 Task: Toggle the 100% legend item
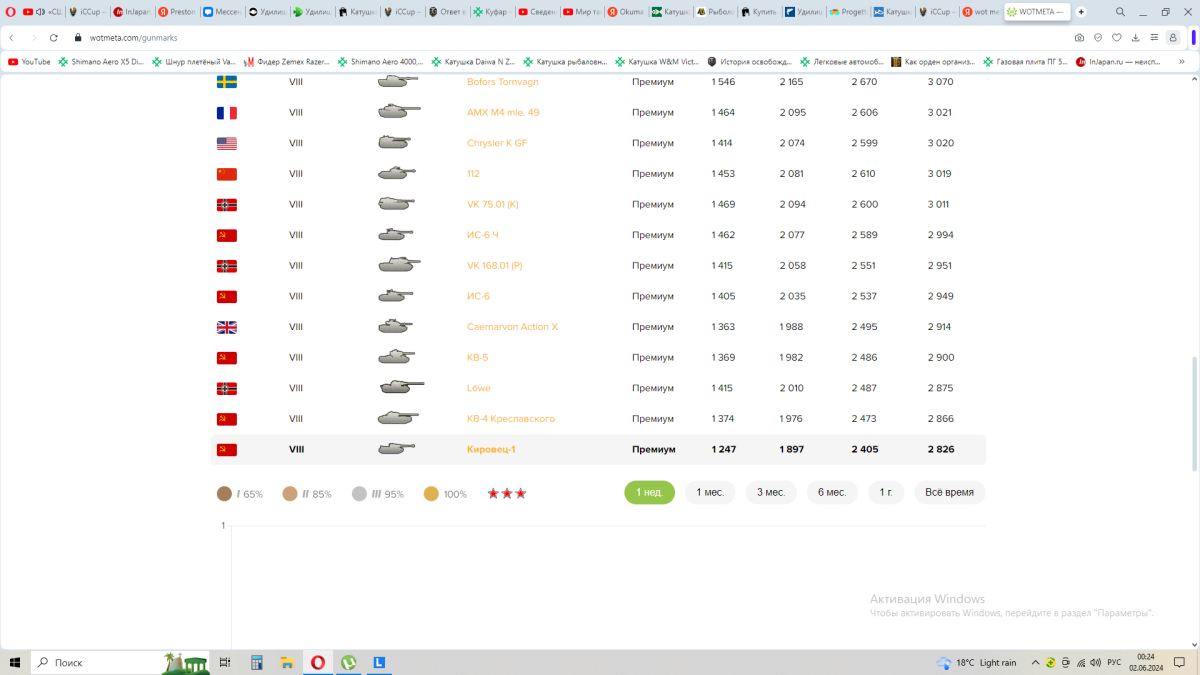coord(445,494)
